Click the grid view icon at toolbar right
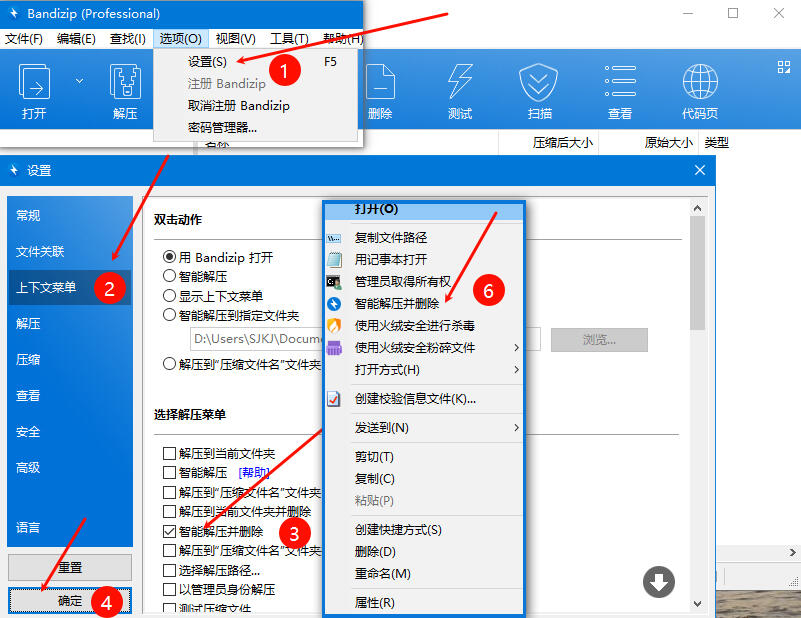801x618 pixels. (x=784, y=67)
